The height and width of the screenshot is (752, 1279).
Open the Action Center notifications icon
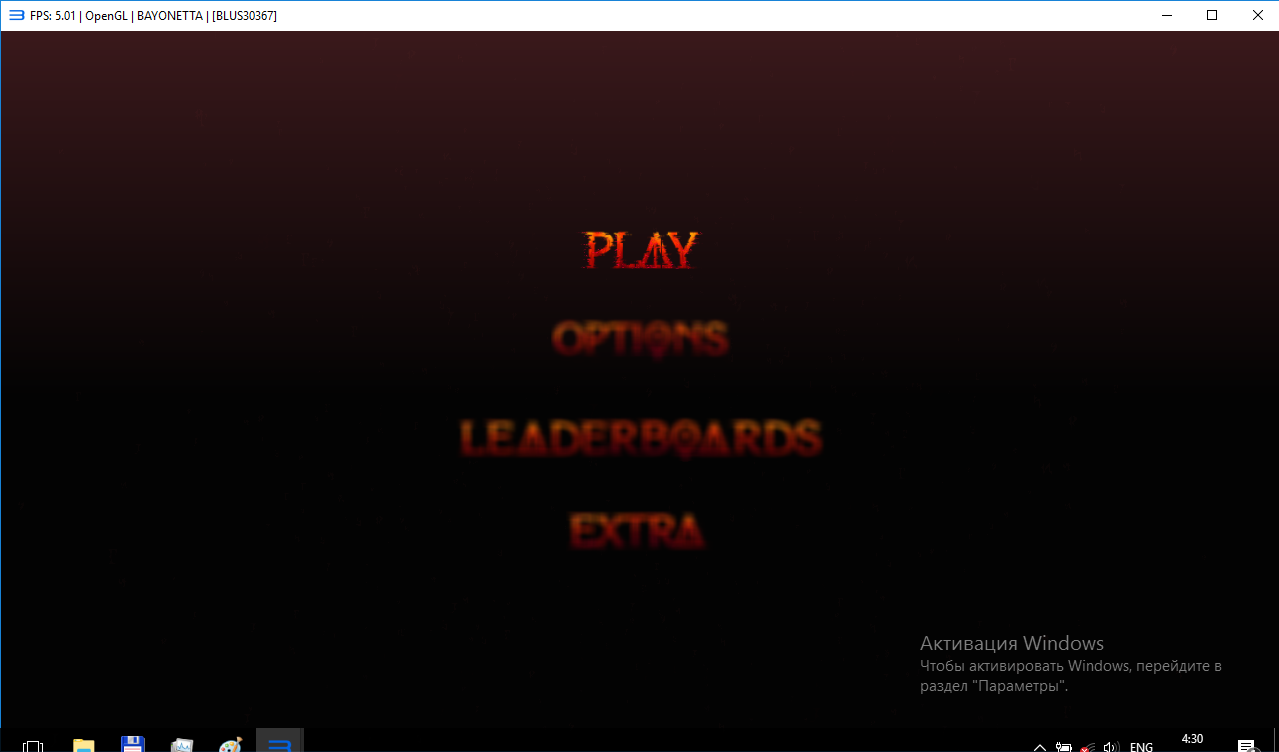click(x=1246, y=746)
